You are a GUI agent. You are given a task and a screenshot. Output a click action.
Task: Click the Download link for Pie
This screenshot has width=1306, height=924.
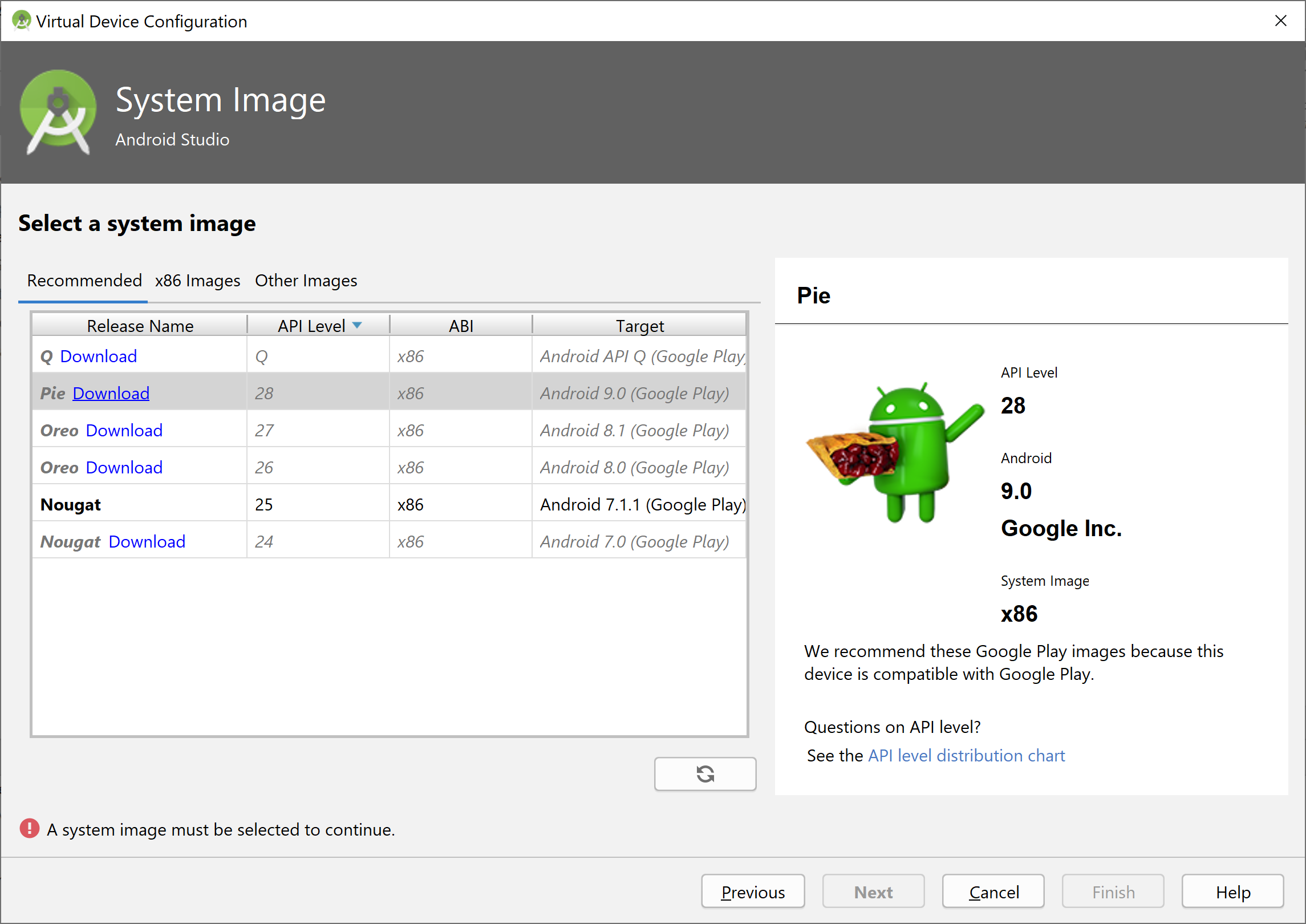pos(111,394)
